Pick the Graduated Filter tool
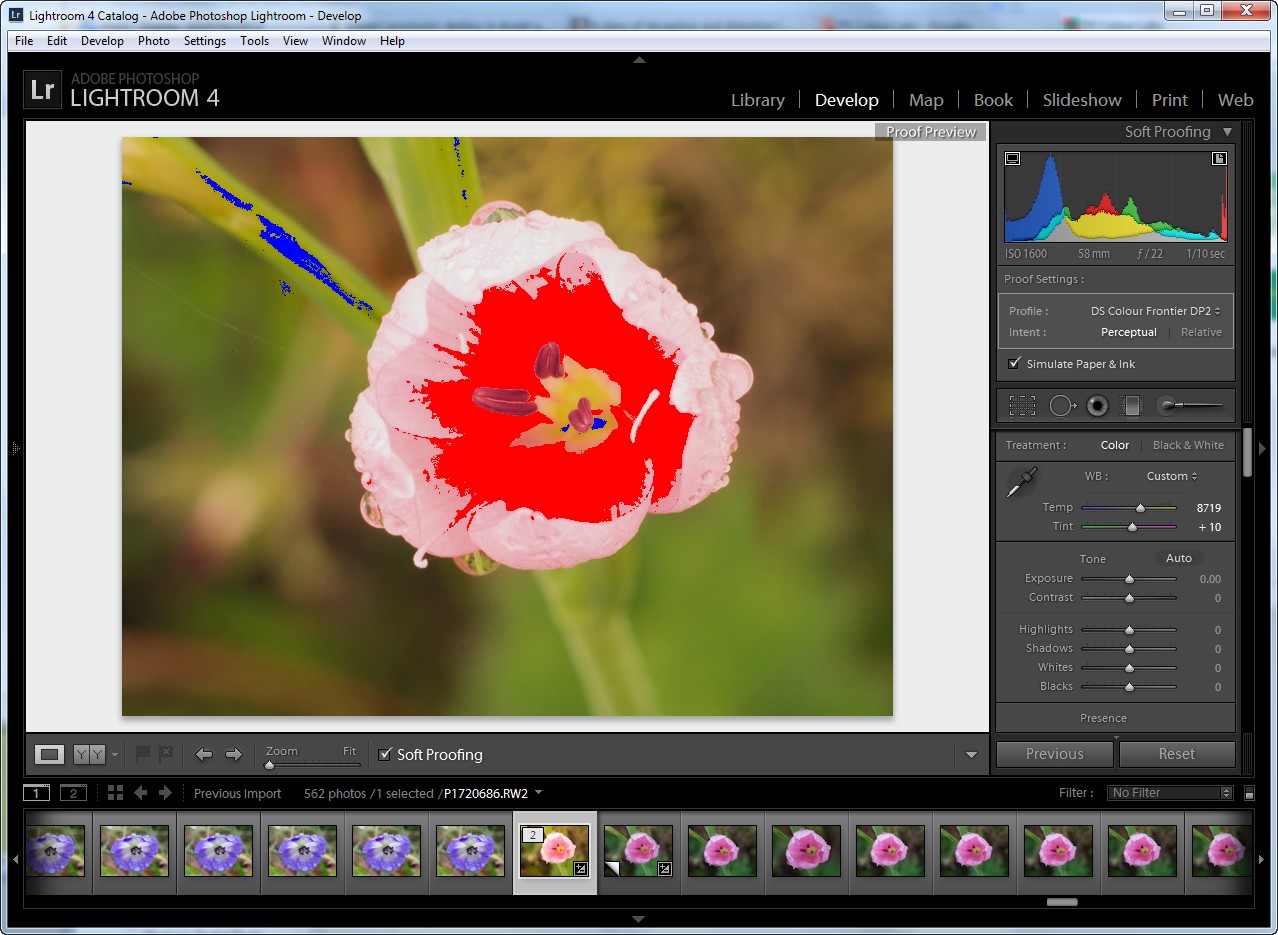 1131,406
